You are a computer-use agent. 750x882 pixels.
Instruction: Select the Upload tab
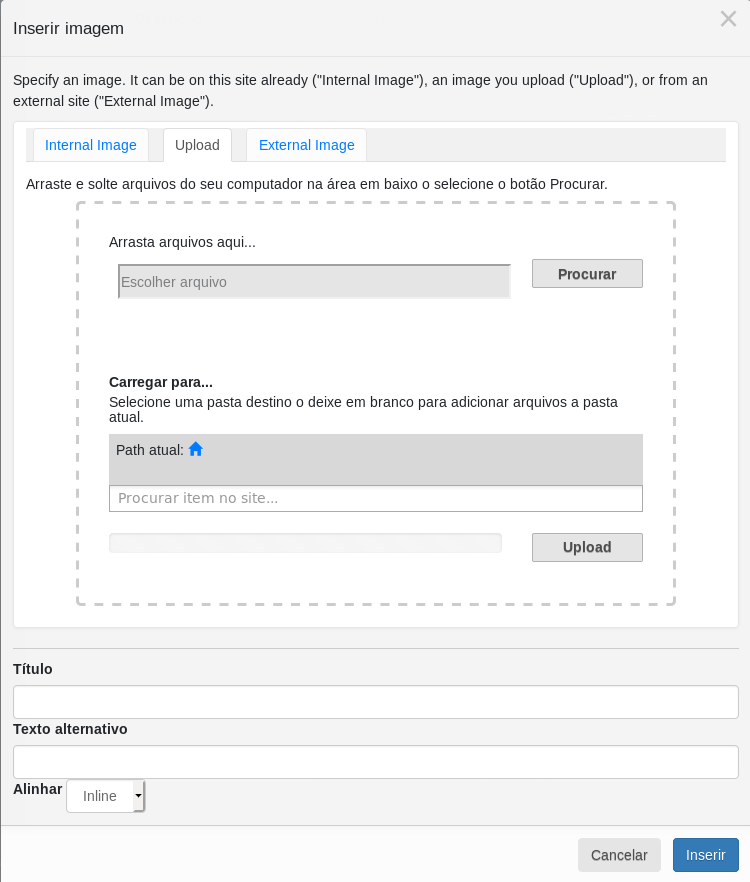click(x=197, y=145)
